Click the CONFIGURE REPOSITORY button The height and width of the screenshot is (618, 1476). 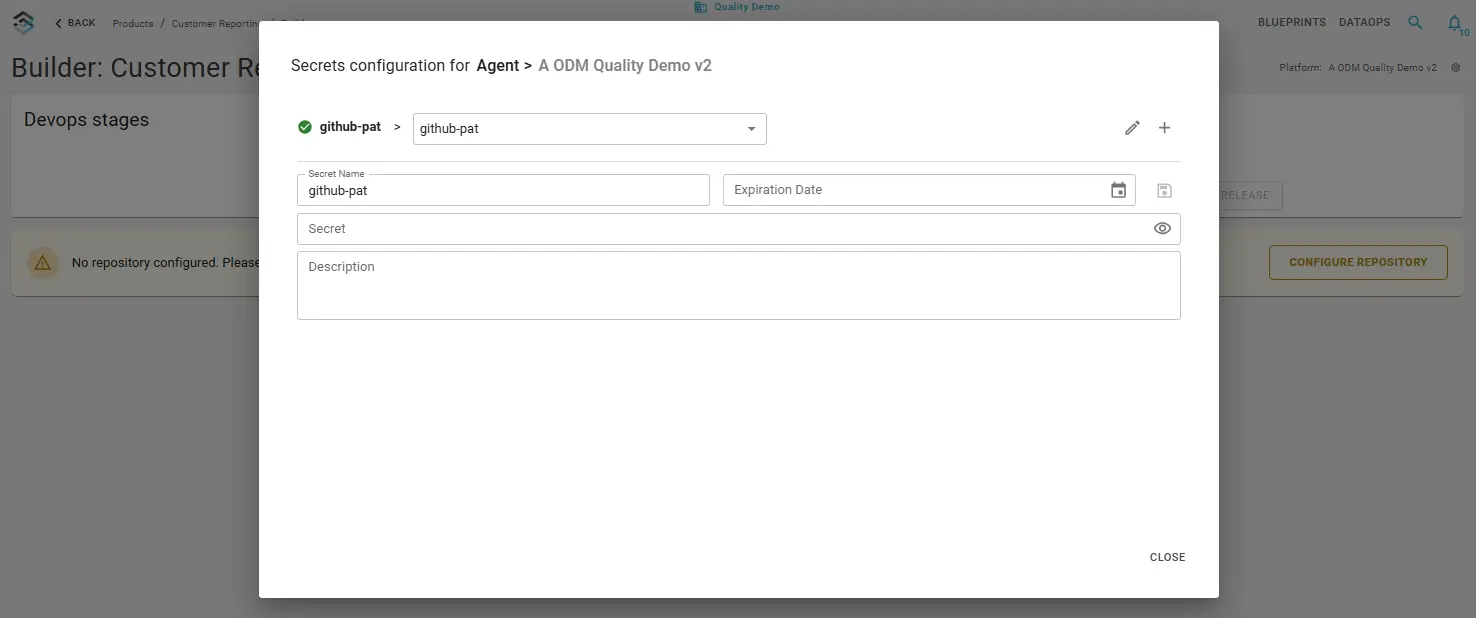(1357, 261)
